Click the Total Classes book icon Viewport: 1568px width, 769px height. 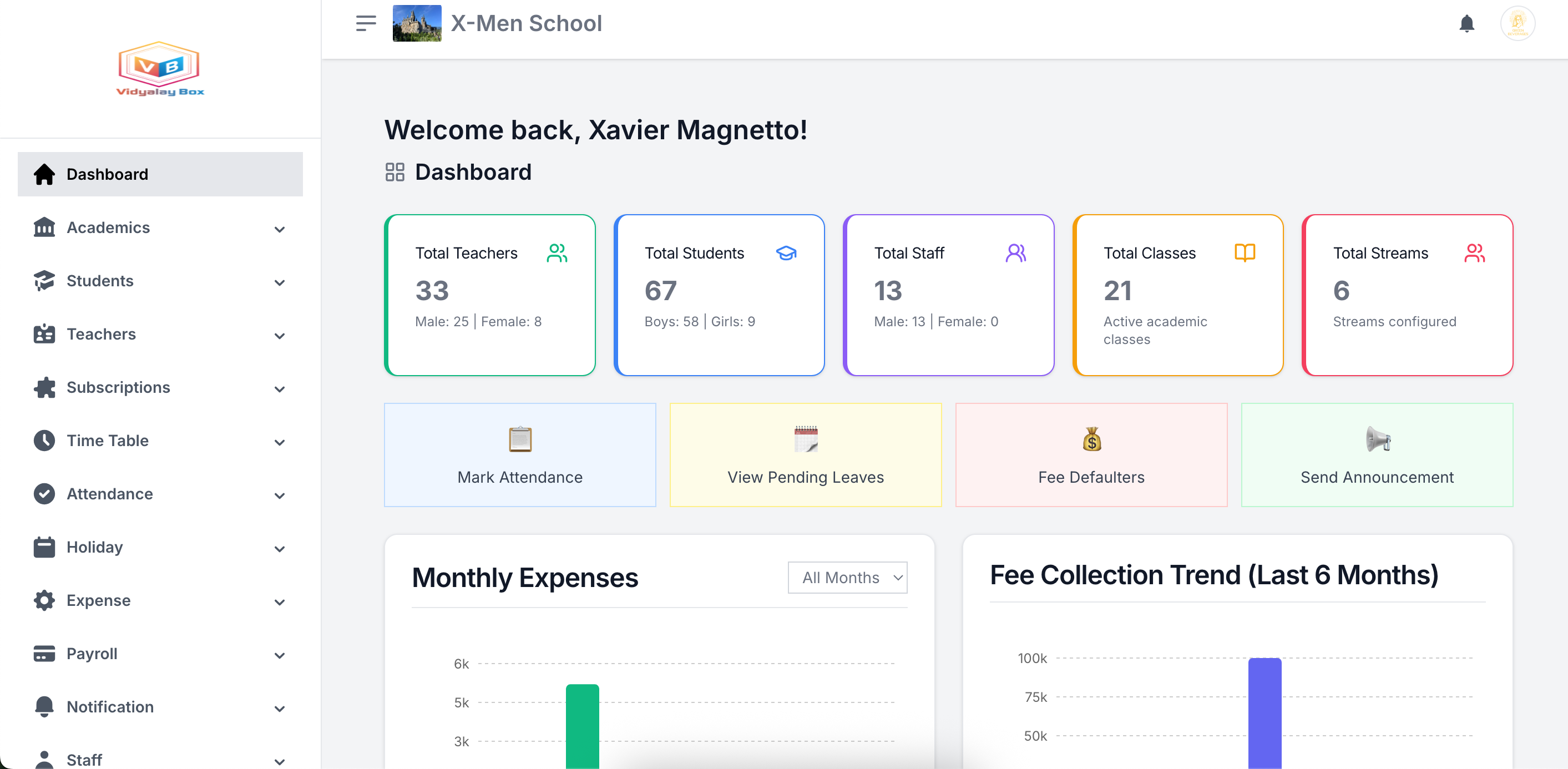(1245, 252)
